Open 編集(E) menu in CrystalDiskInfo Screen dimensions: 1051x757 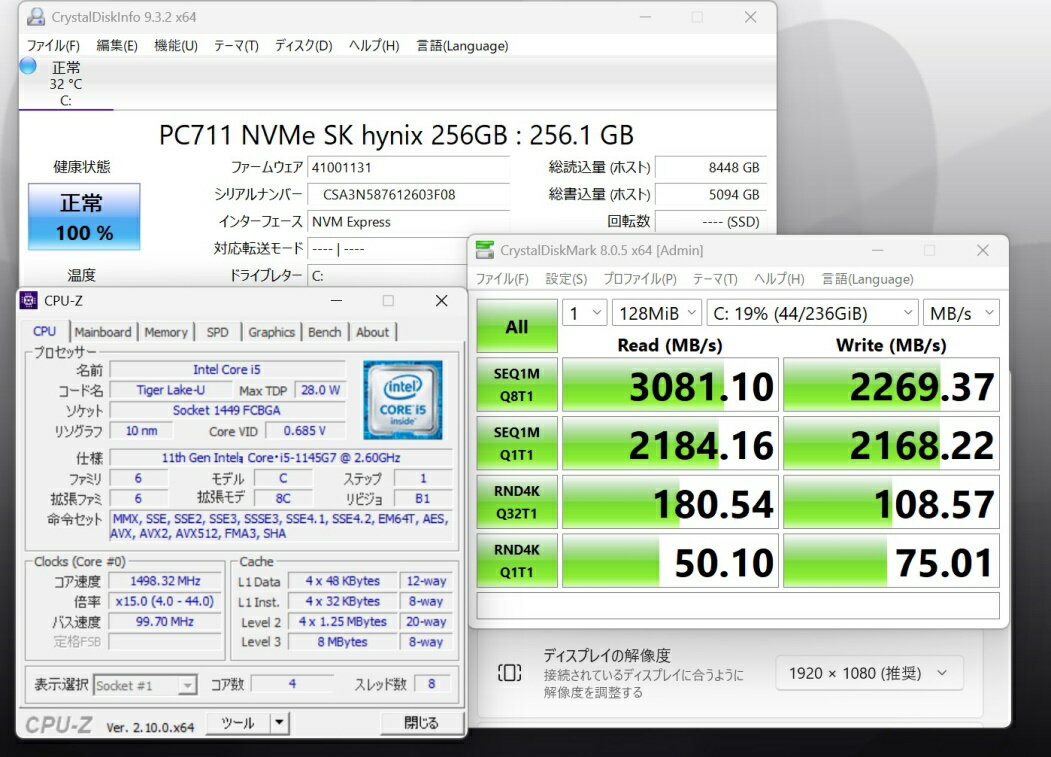(117, 46)
